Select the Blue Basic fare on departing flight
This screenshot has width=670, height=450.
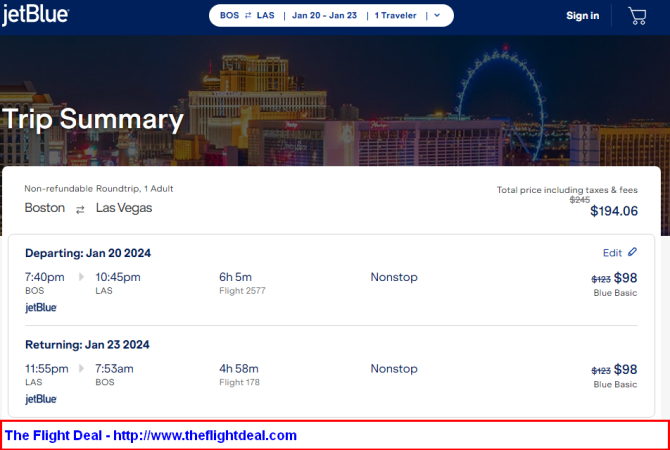pos(615,293)
